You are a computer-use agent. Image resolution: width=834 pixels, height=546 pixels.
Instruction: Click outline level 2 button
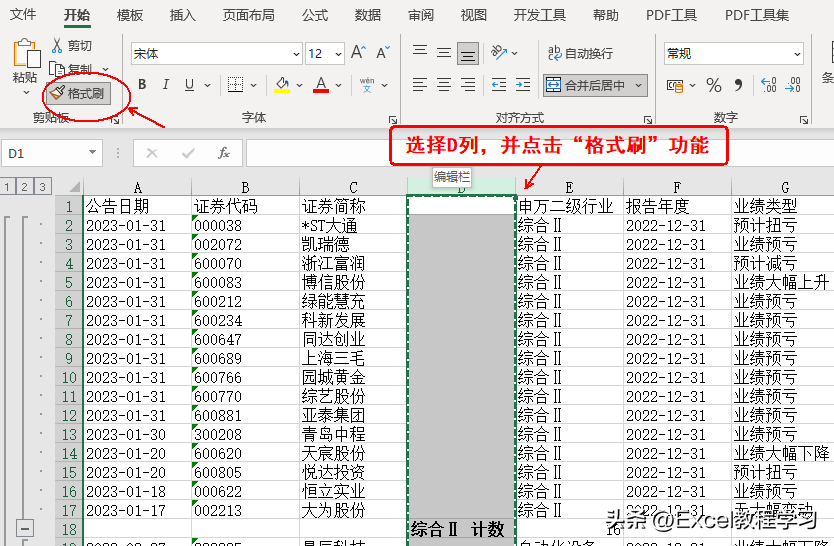[26, 186]
